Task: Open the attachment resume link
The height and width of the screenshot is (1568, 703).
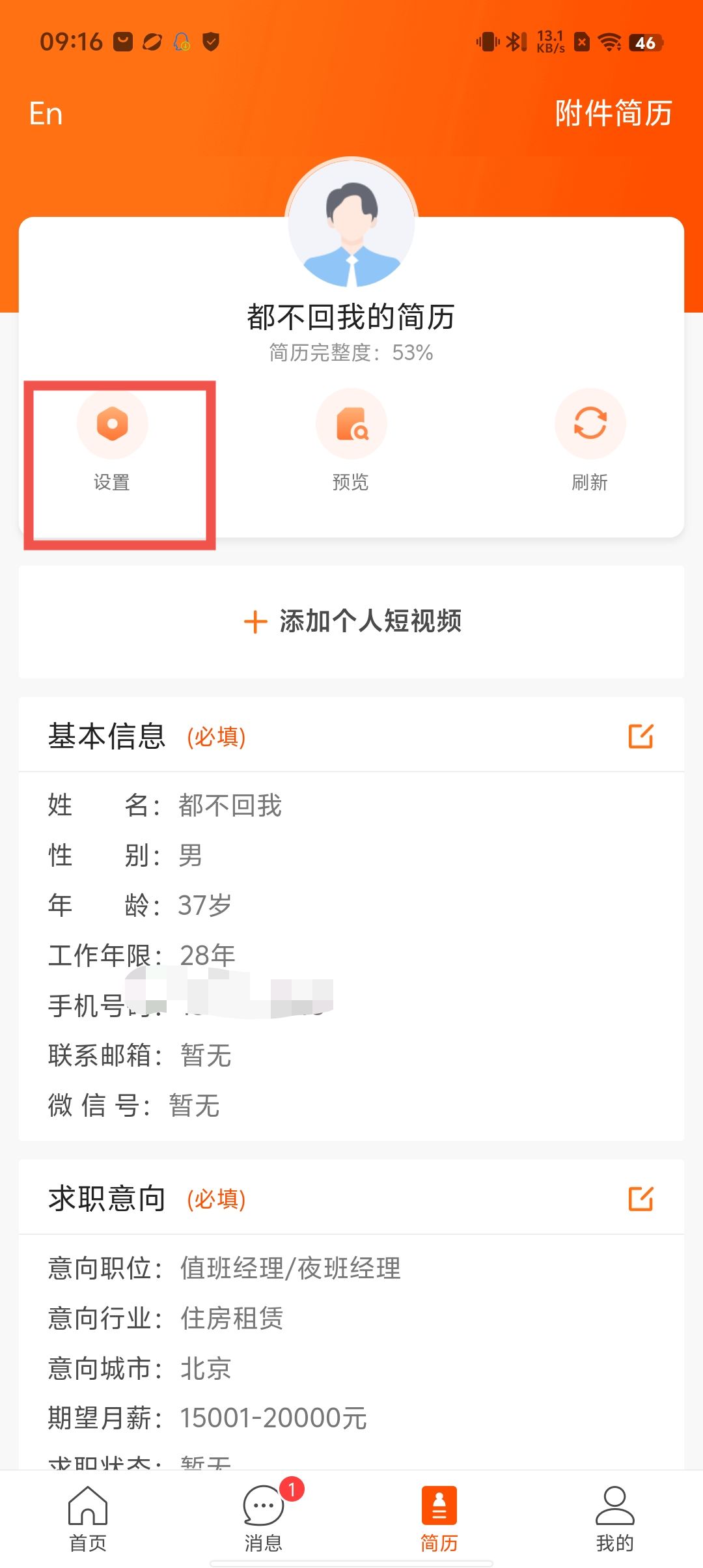Action: click(613, 113)
